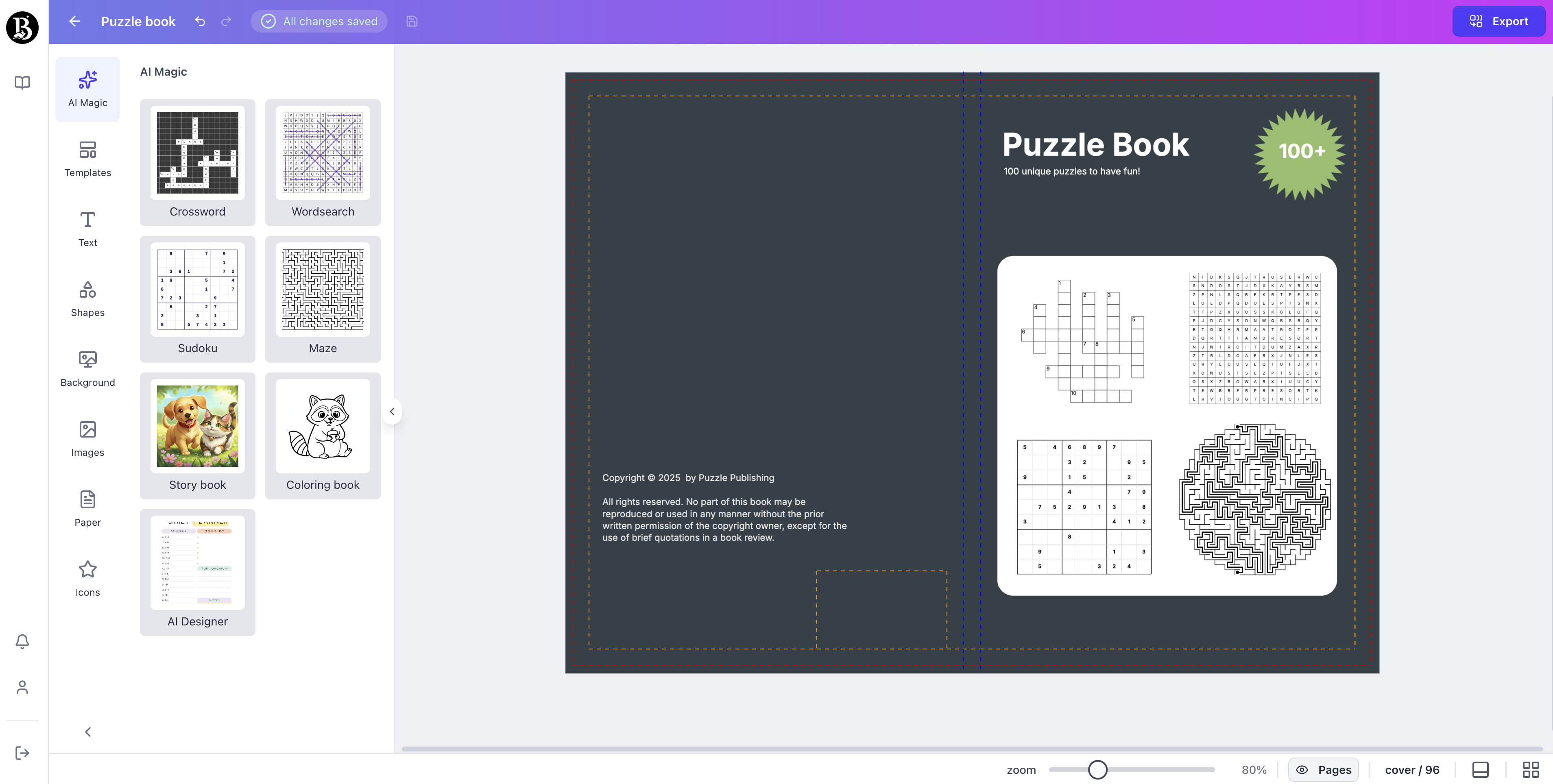Open the Story book generator
The height and width of the screenshot is (784, 1553).
pos(197,436)
